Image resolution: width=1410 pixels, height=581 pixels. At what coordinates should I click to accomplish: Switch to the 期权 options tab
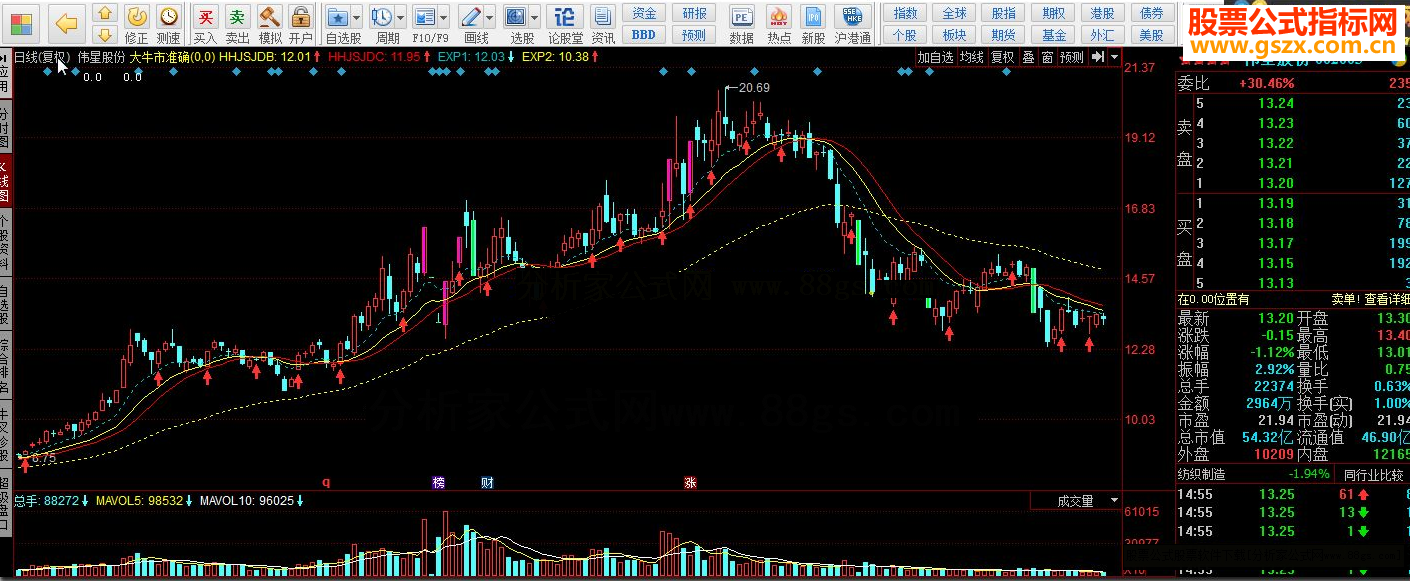tap(1054, 13)
